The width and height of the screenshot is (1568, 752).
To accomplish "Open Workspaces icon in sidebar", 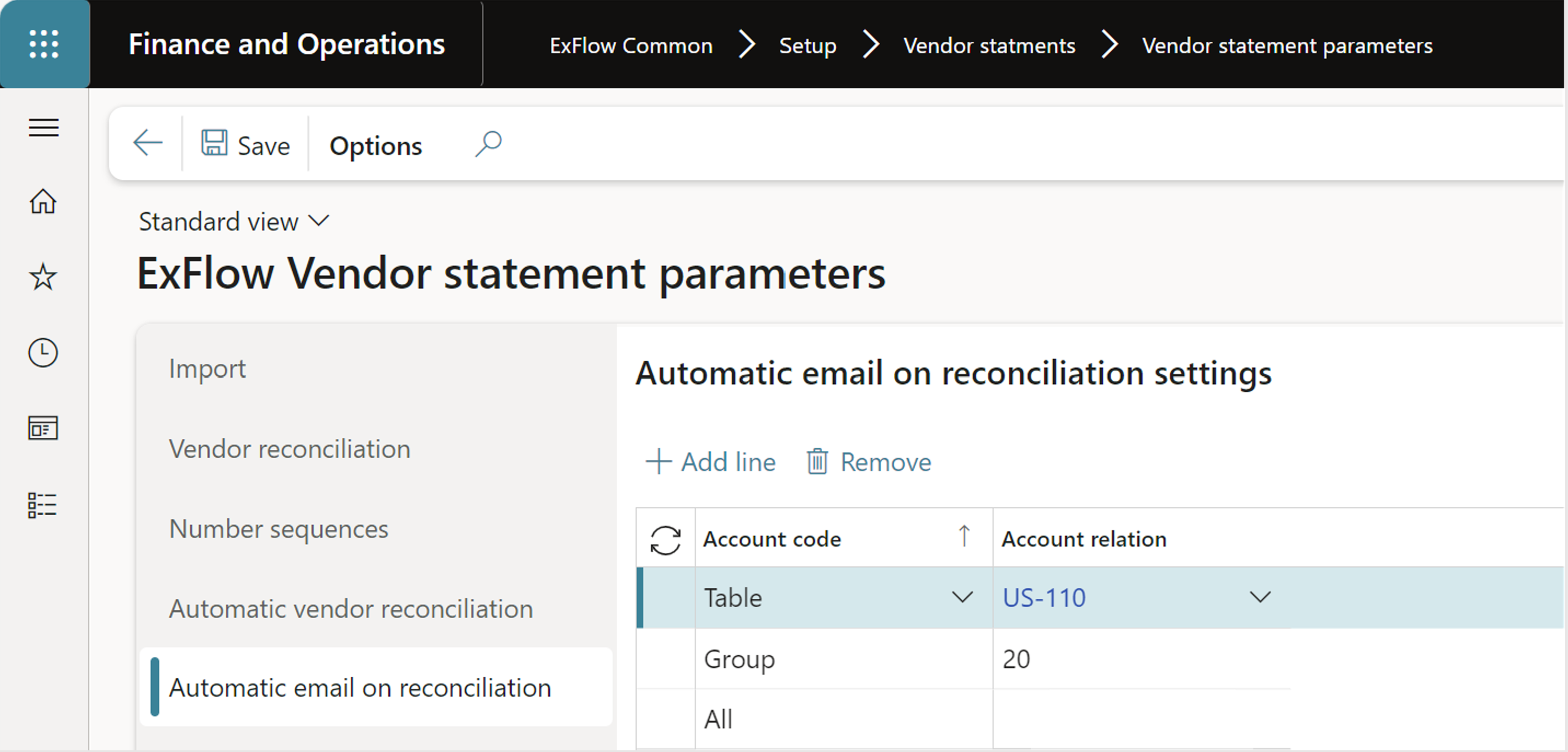I will point(43,428).
